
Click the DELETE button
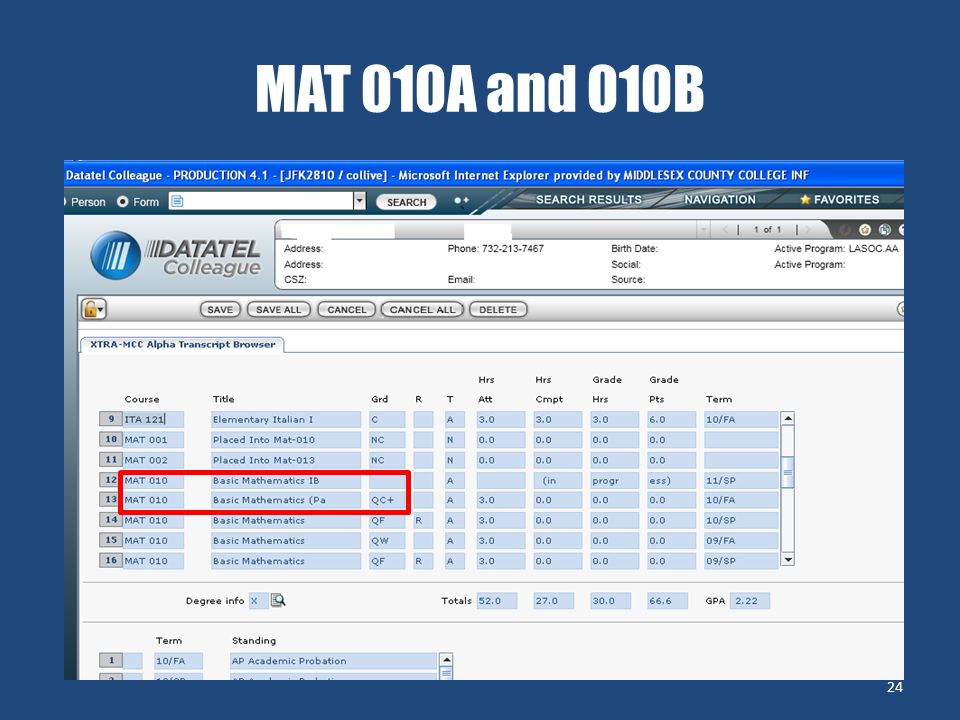[498, 310]
